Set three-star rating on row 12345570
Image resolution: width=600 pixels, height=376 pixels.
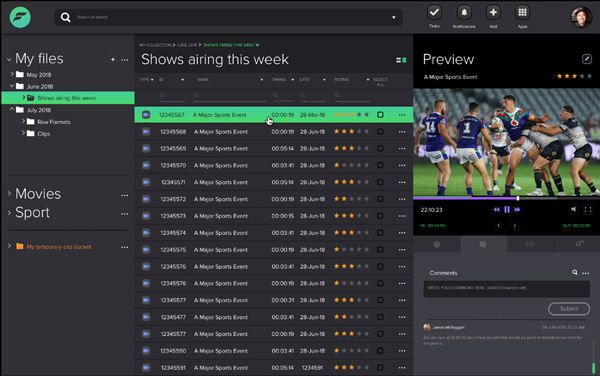pyautogui.click(x=352, y=165)
